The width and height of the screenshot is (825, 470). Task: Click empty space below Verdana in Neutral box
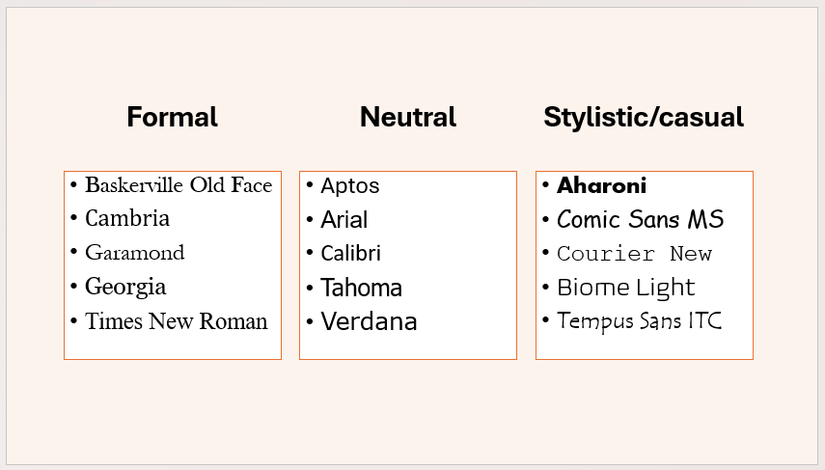click(x=408, y=346)
